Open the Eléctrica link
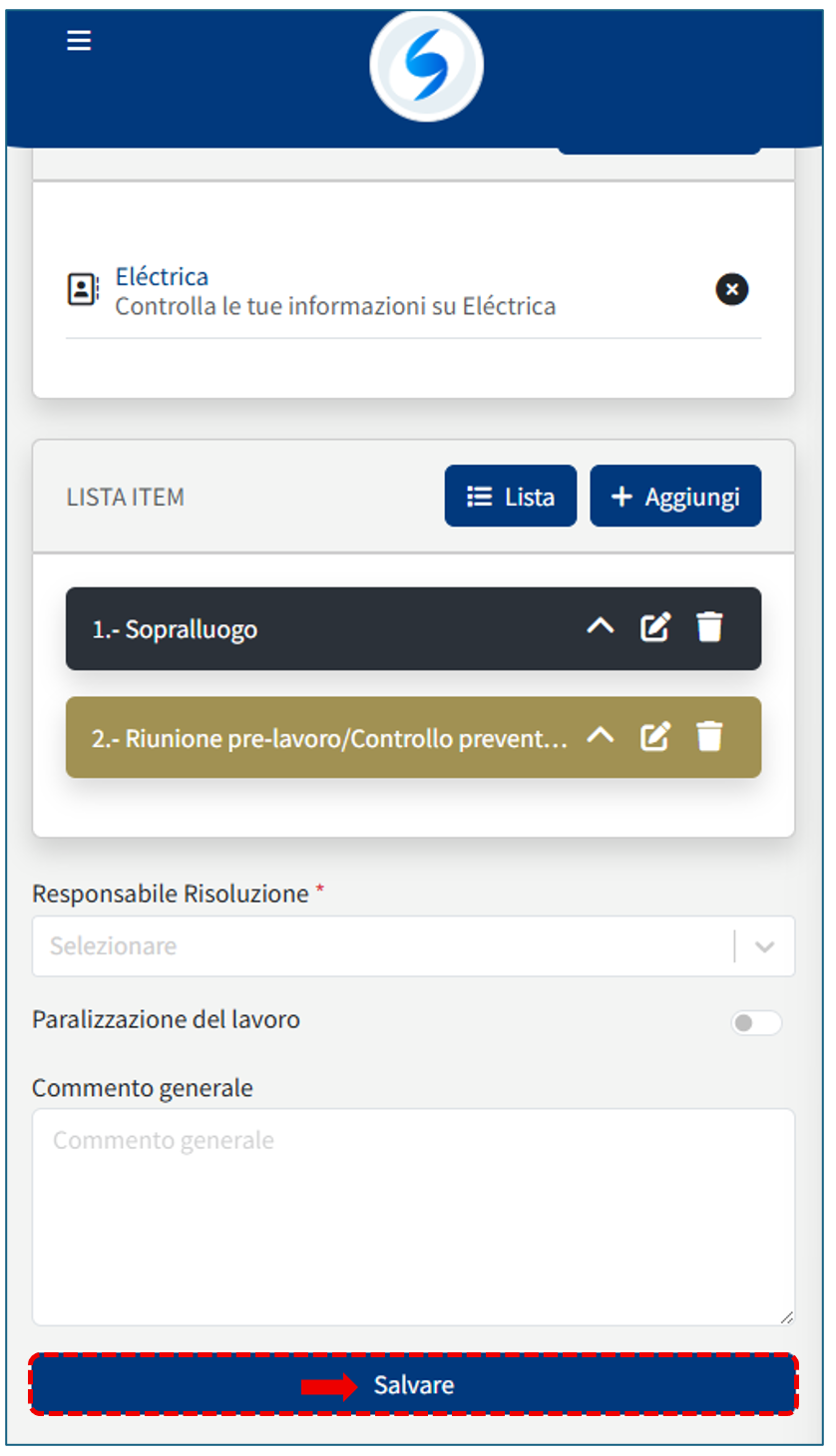 tap(162, 276)
